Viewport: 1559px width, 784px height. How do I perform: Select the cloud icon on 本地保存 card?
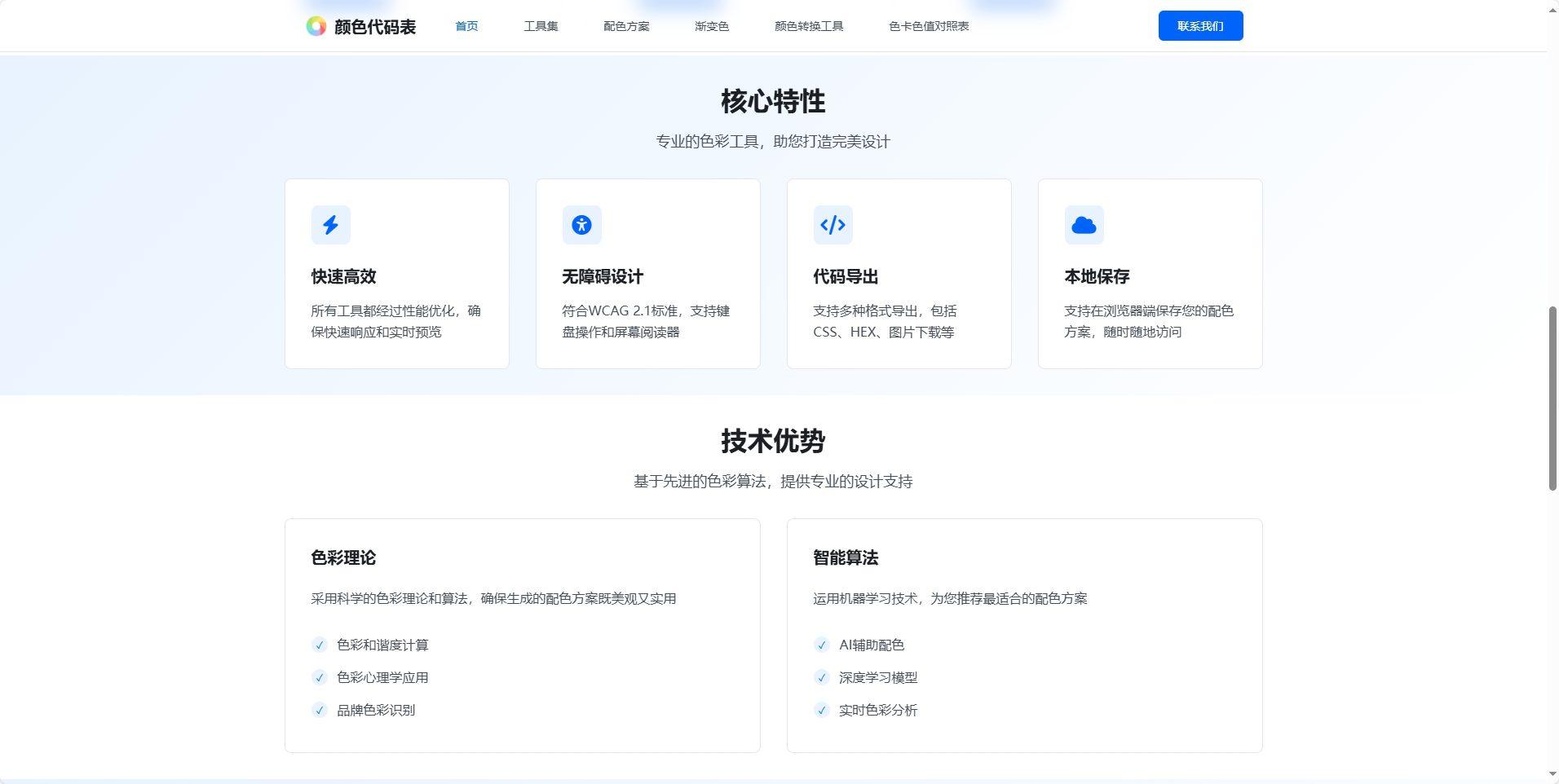[x=1084, y=225]
